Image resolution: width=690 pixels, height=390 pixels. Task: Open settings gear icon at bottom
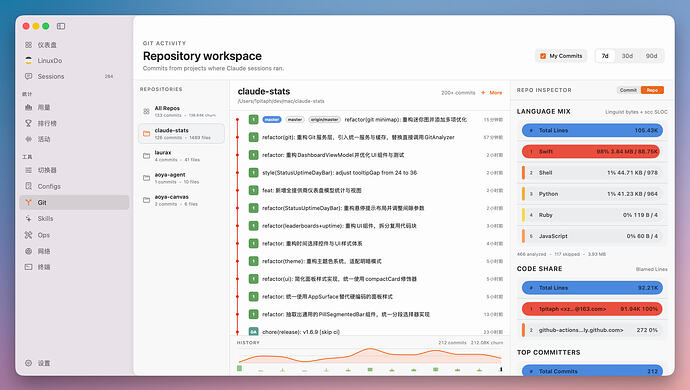click(29, 363)
